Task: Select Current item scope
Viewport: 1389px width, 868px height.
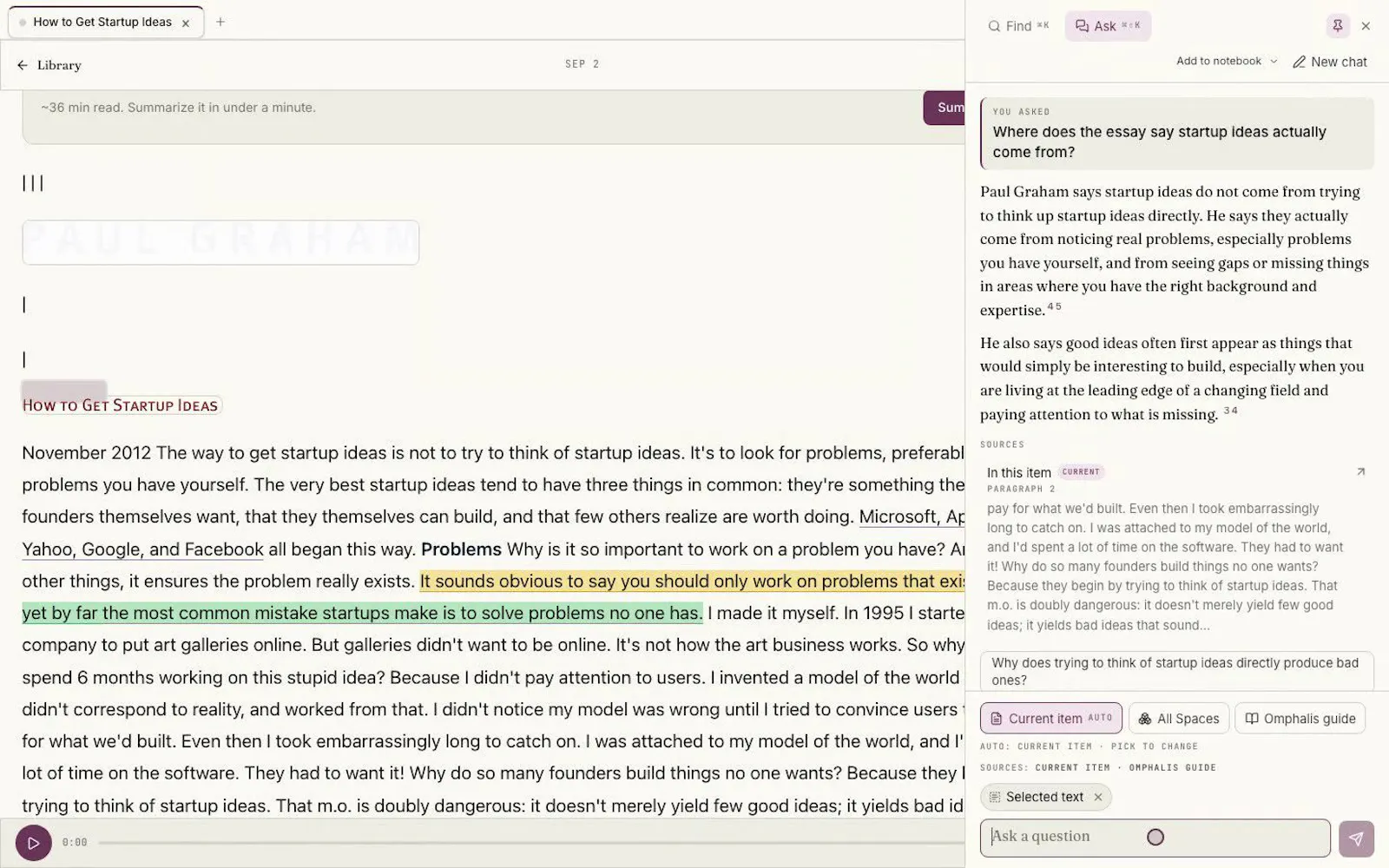Action: [1051, 718]
